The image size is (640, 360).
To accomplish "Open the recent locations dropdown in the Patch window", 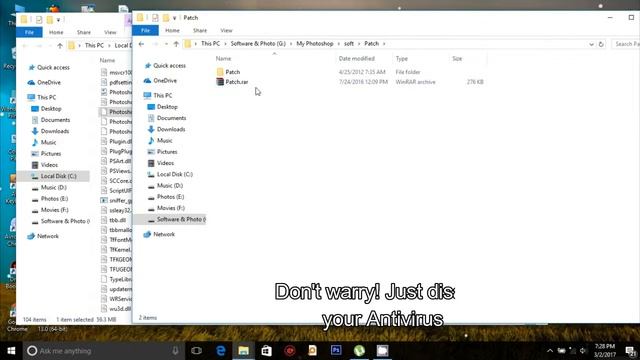I will pos(166,44).
